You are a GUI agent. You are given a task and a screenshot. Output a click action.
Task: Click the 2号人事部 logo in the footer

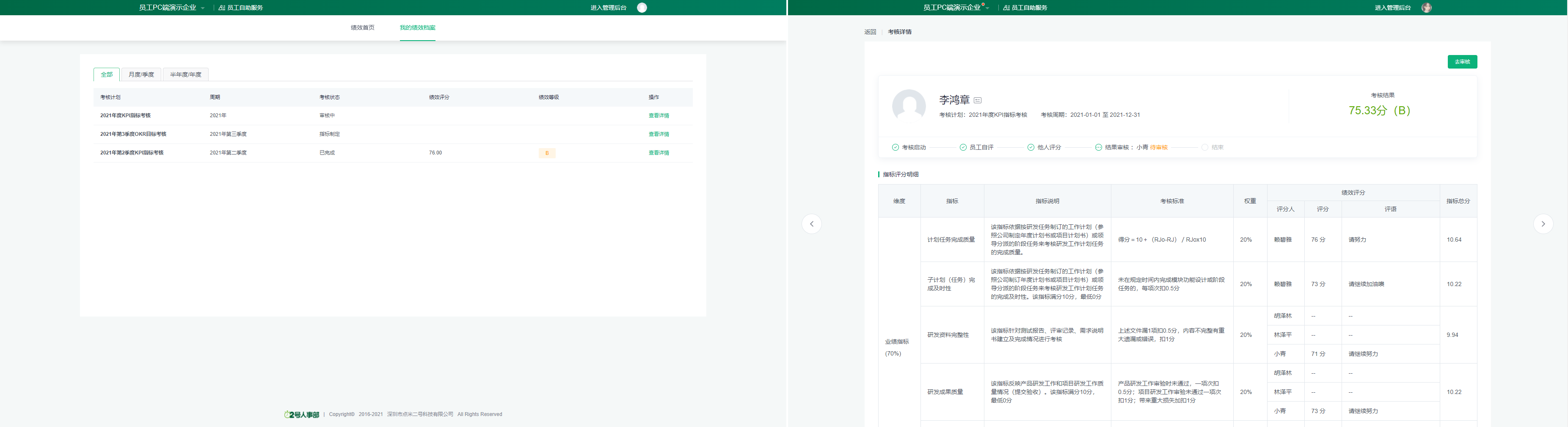(301, 414)
